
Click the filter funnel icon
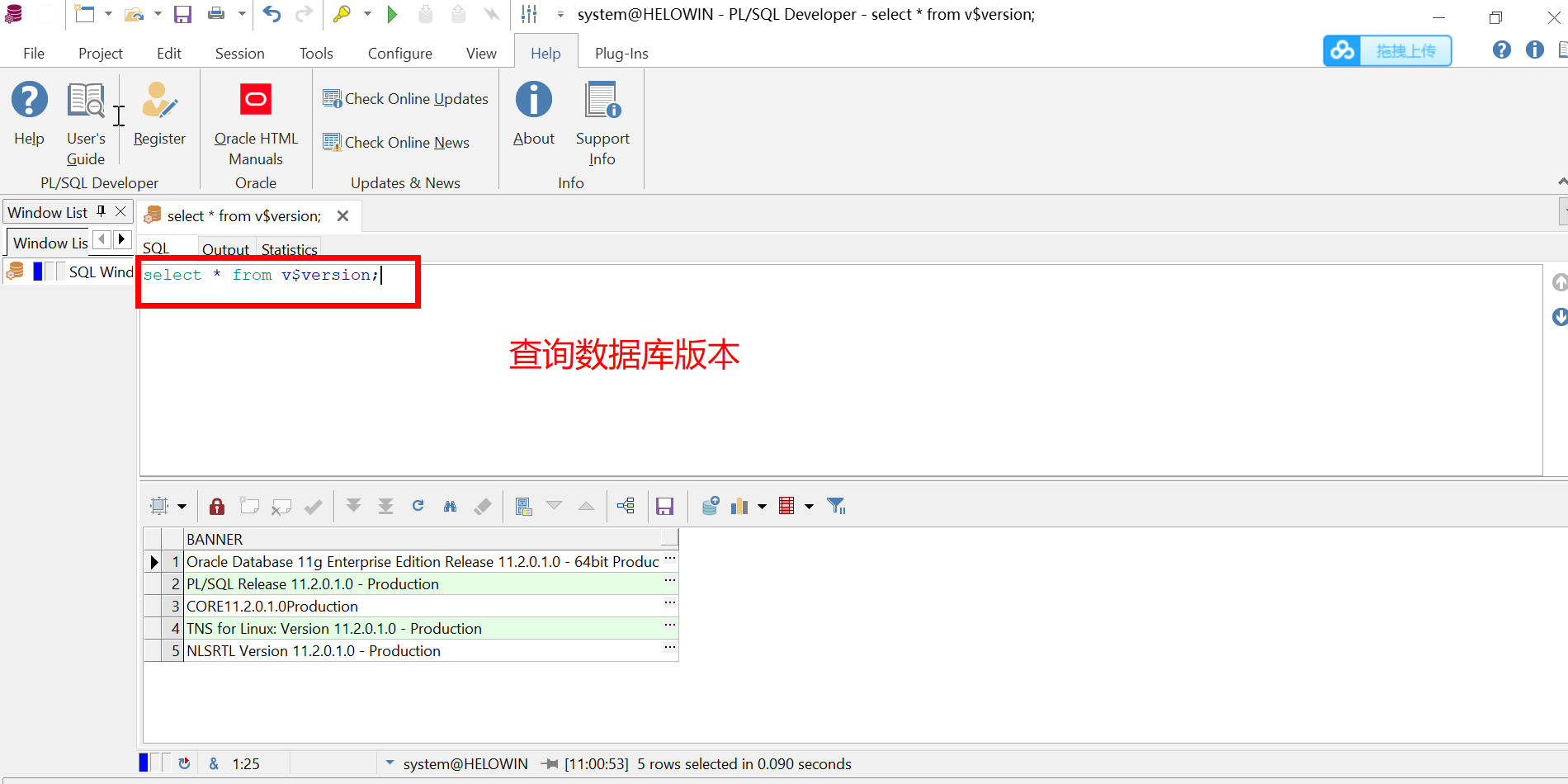[836, 506]
